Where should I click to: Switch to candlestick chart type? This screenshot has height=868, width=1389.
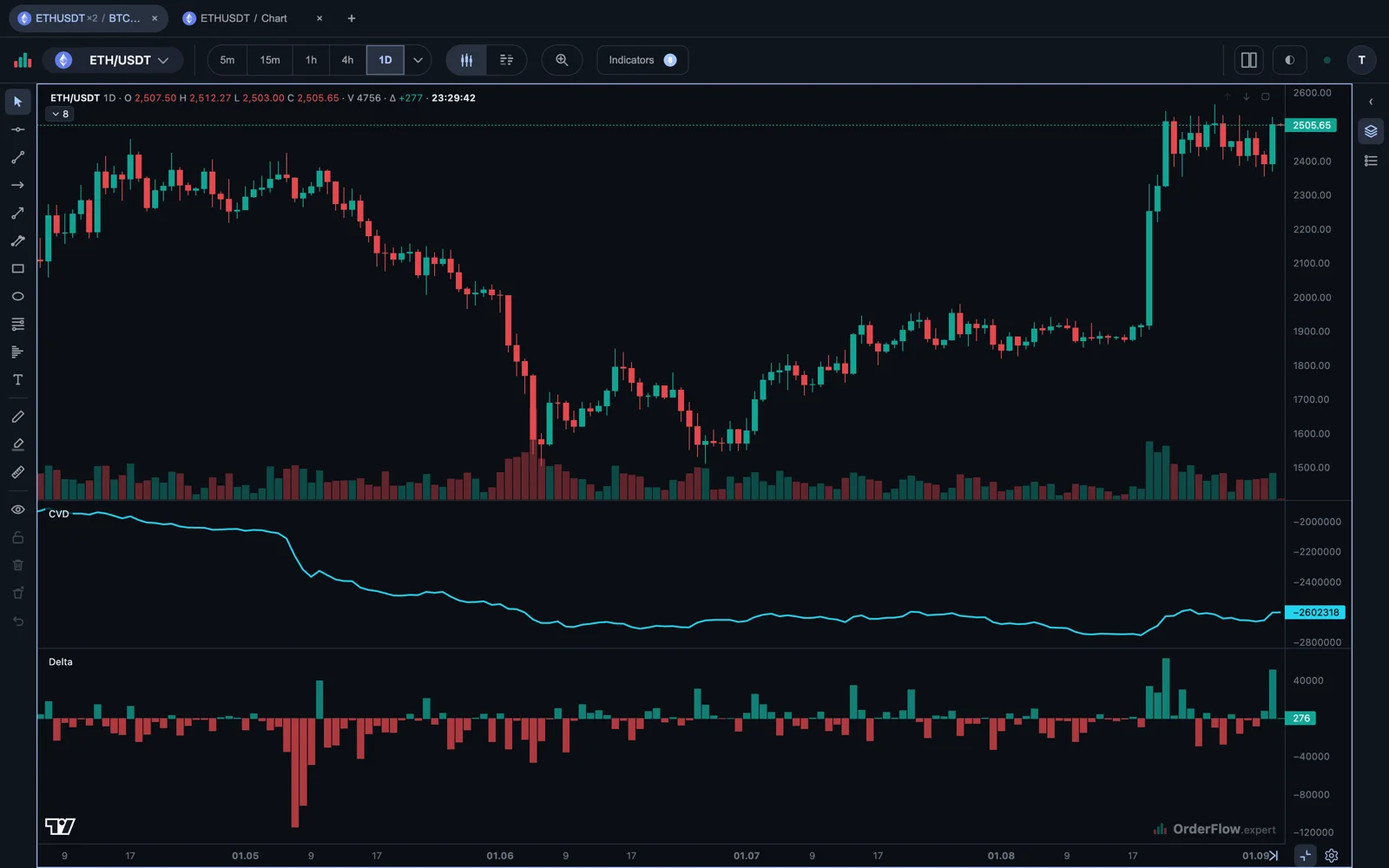(466, 60)
